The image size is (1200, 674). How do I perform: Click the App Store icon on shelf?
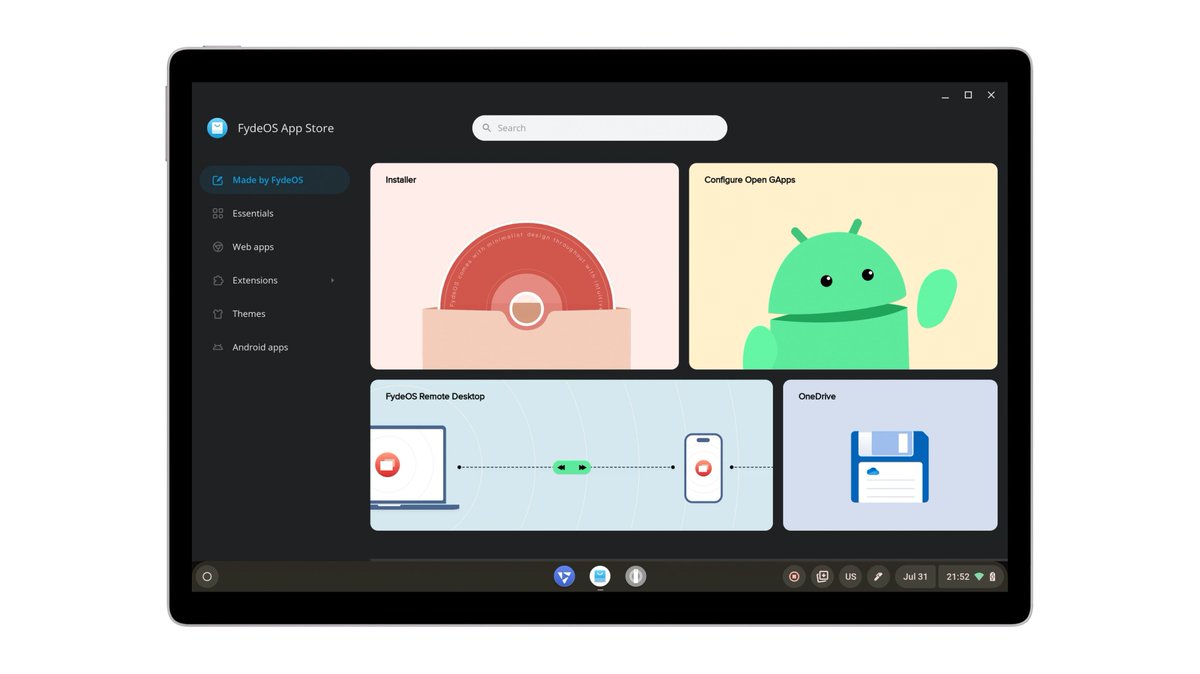[600, 576]
